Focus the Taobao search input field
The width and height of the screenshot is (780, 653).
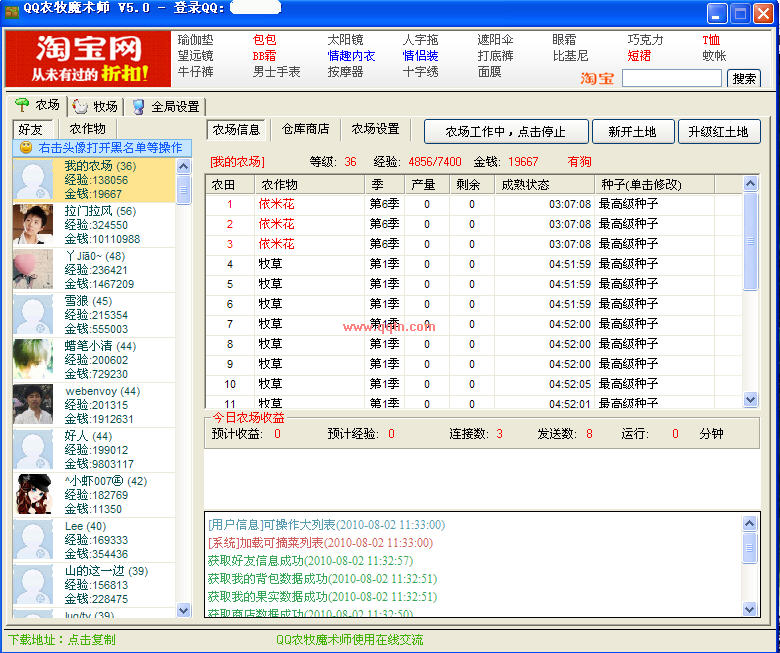point(672,78)
